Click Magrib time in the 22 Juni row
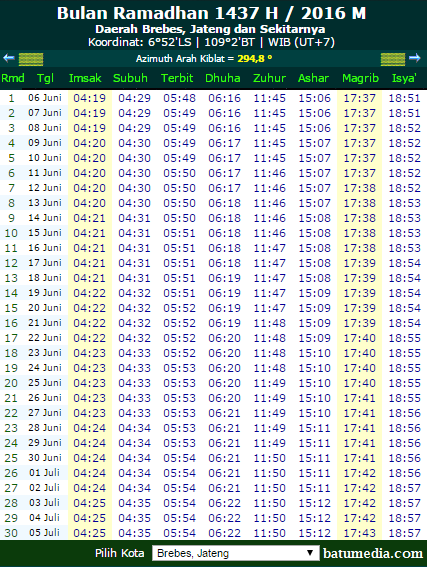This screenshot has width=428, height=567. [x=360, y=338]
